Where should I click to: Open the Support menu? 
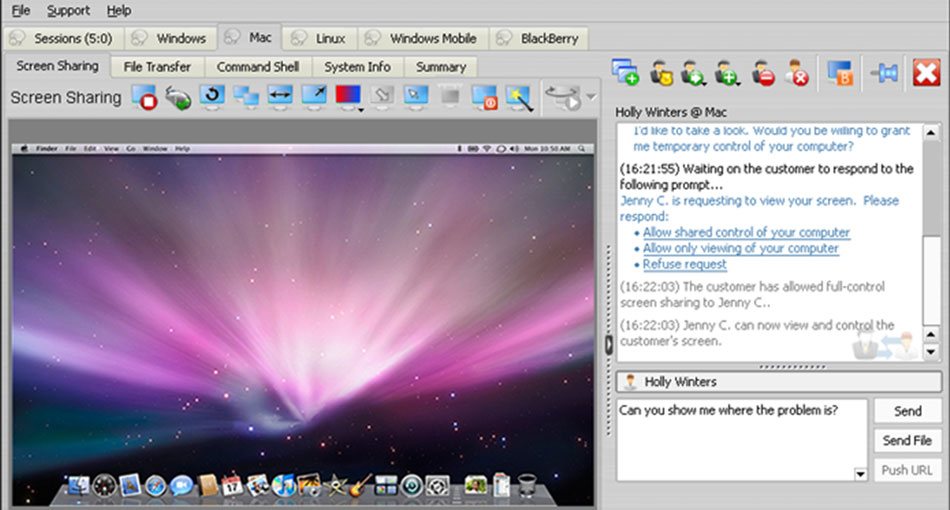68,10
